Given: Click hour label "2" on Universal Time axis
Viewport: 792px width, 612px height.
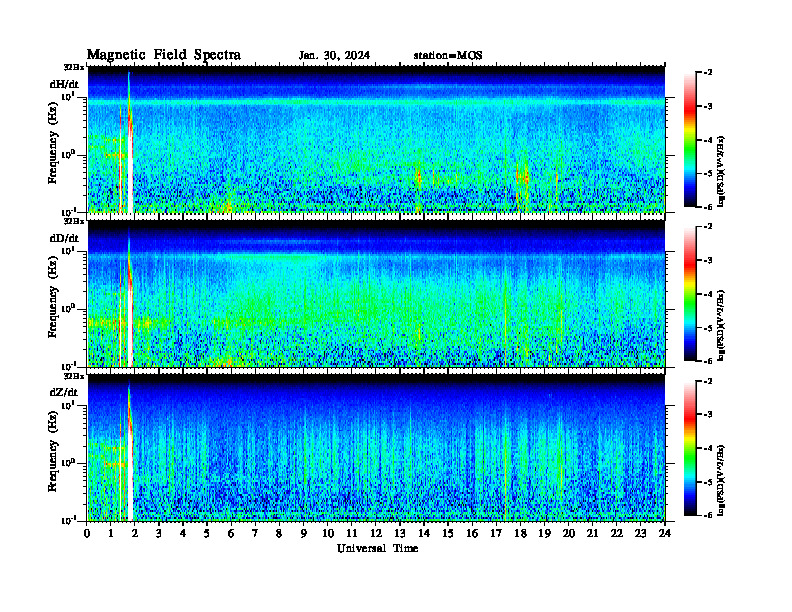Looking at the screenshot, I should (135, 534).
